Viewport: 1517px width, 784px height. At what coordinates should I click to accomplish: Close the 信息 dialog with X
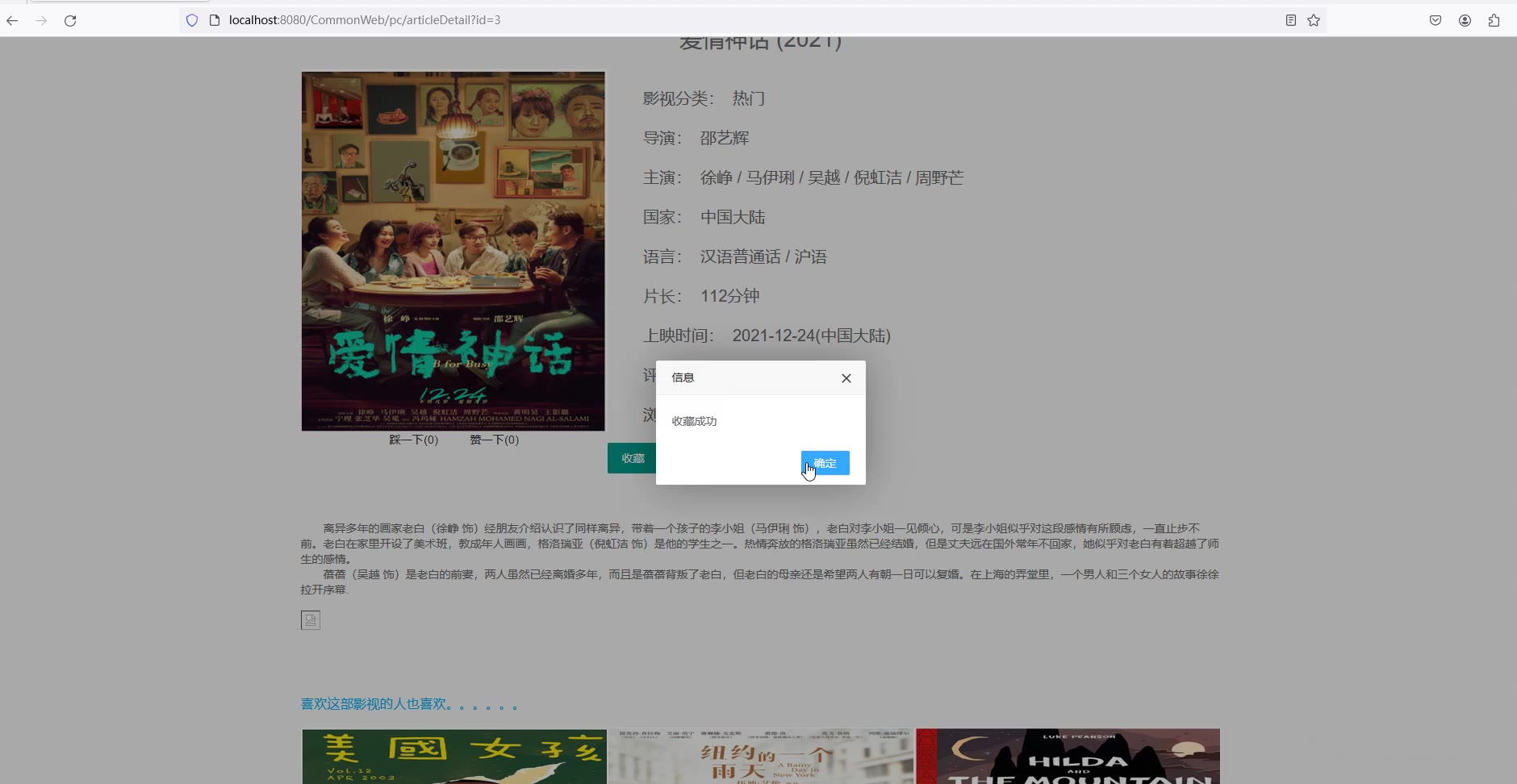tap(846, 378)
